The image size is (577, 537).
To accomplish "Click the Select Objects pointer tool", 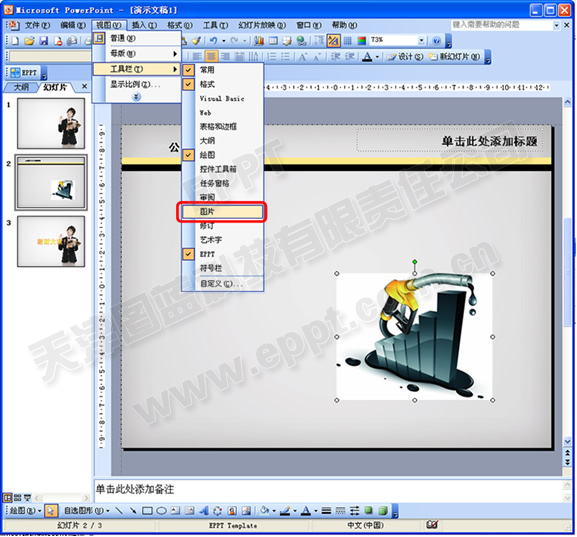I will (x=50, y=511).
